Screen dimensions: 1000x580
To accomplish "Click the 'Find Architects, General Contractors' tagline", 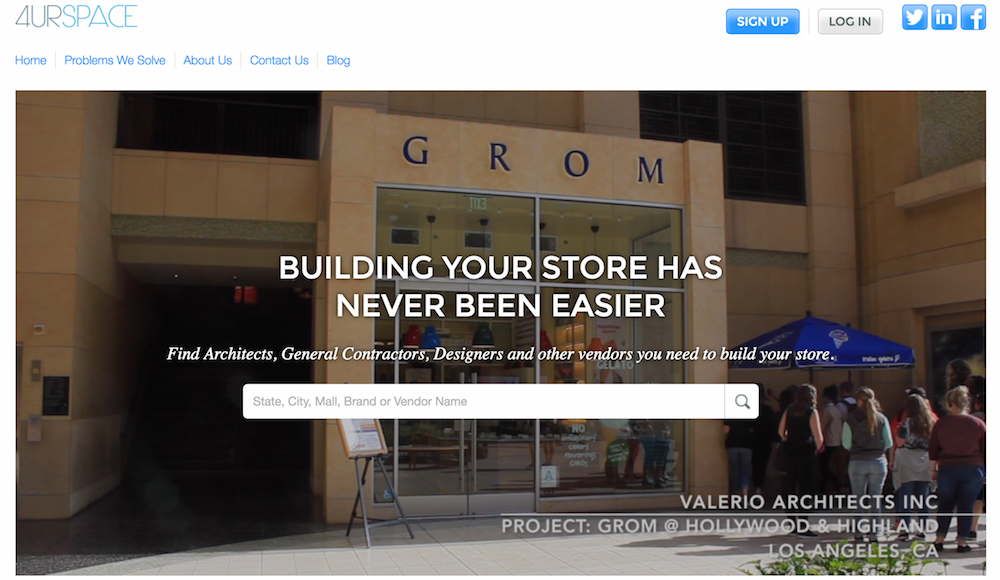I will point(501,353).
